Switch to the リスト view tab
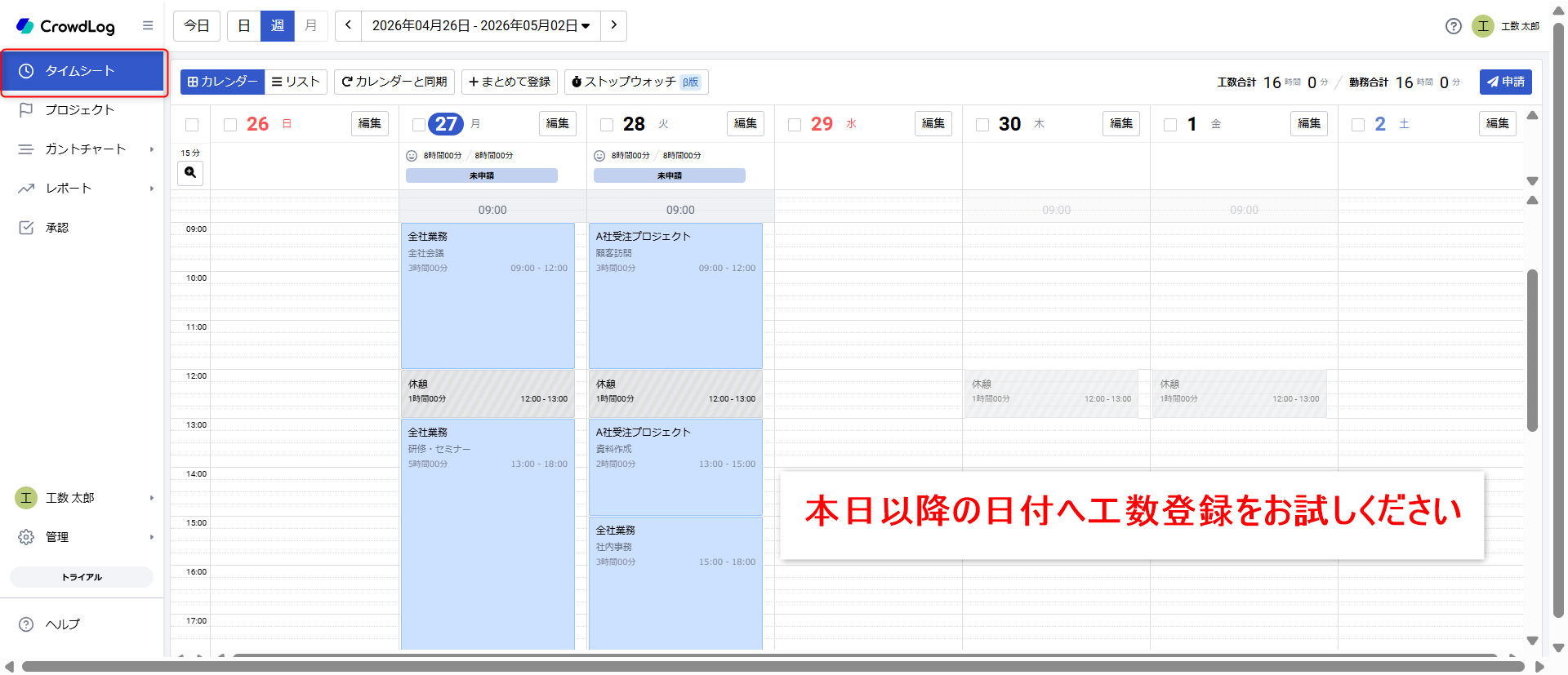The image size is (1568, 675). pos(296,82)
